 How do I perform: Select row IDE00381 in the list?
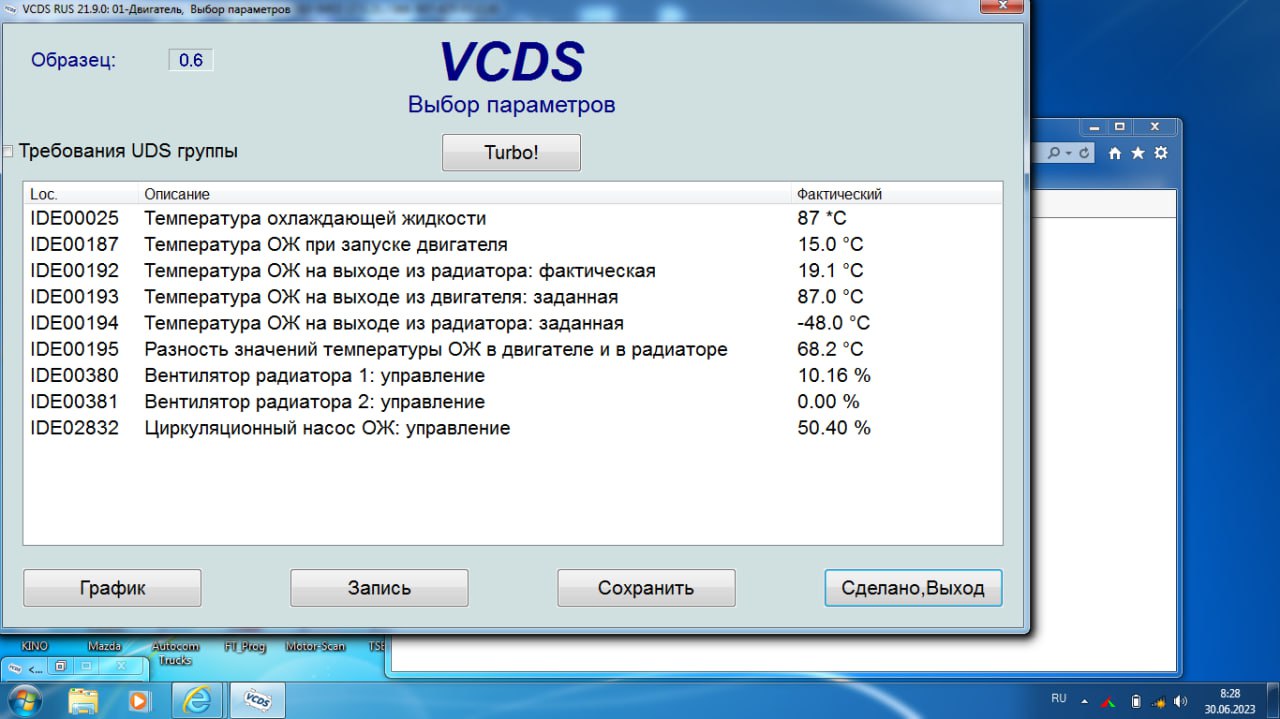512,401
